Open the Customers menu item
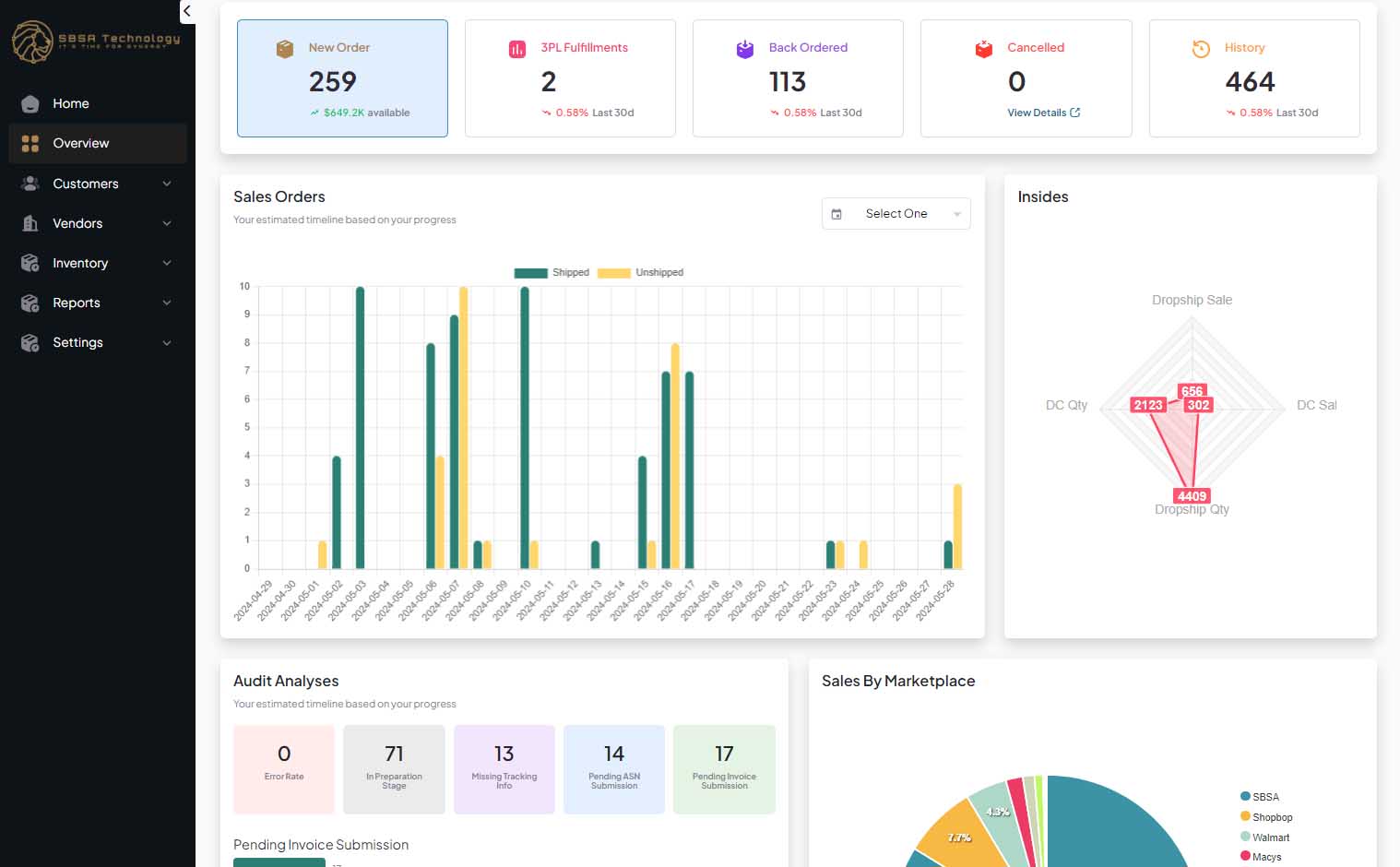1400x867 pixels. pos(98,184)
